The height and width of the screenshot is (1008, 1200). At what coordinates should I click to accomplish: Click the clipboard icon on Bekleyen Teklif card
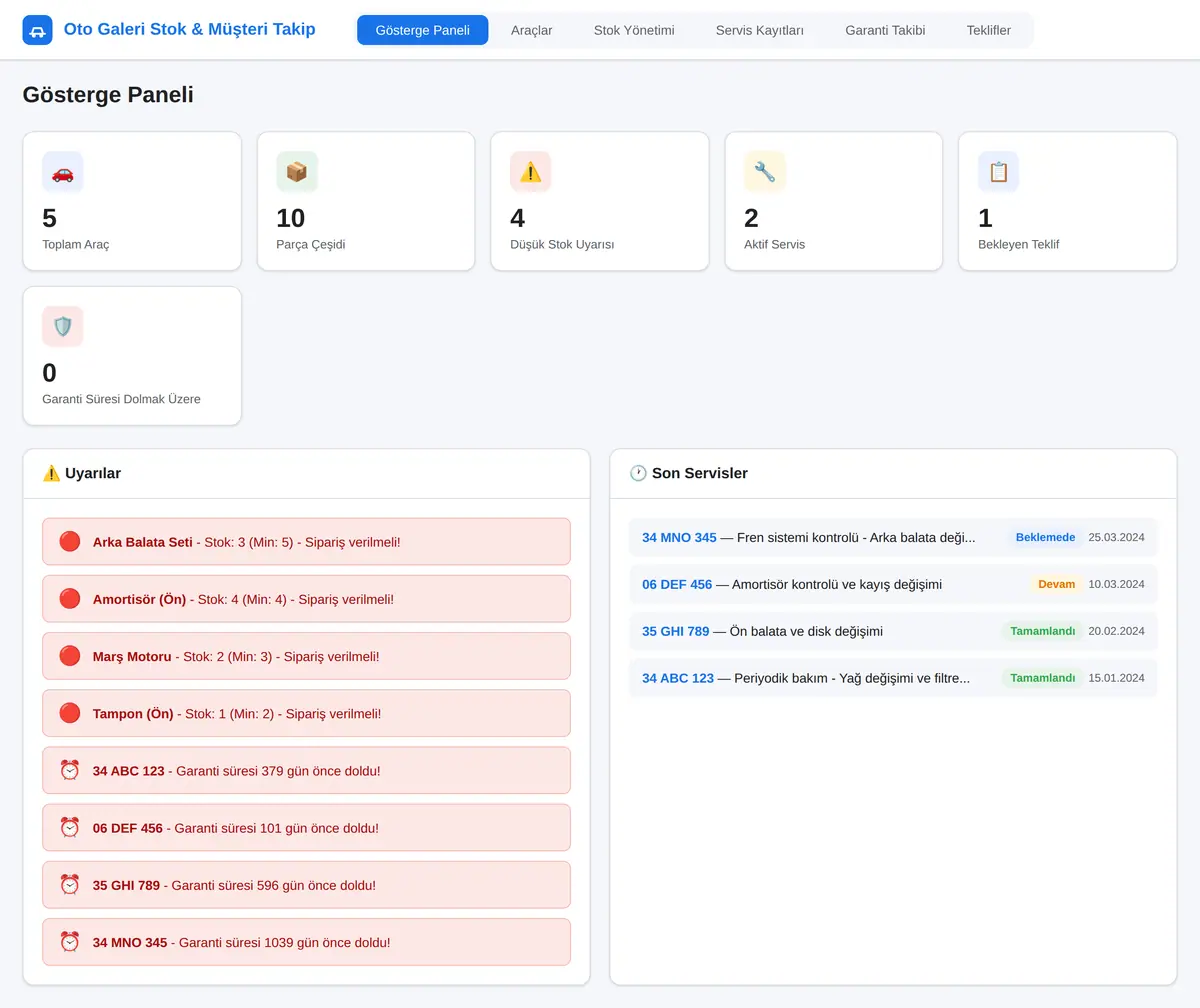click(998, 172)
